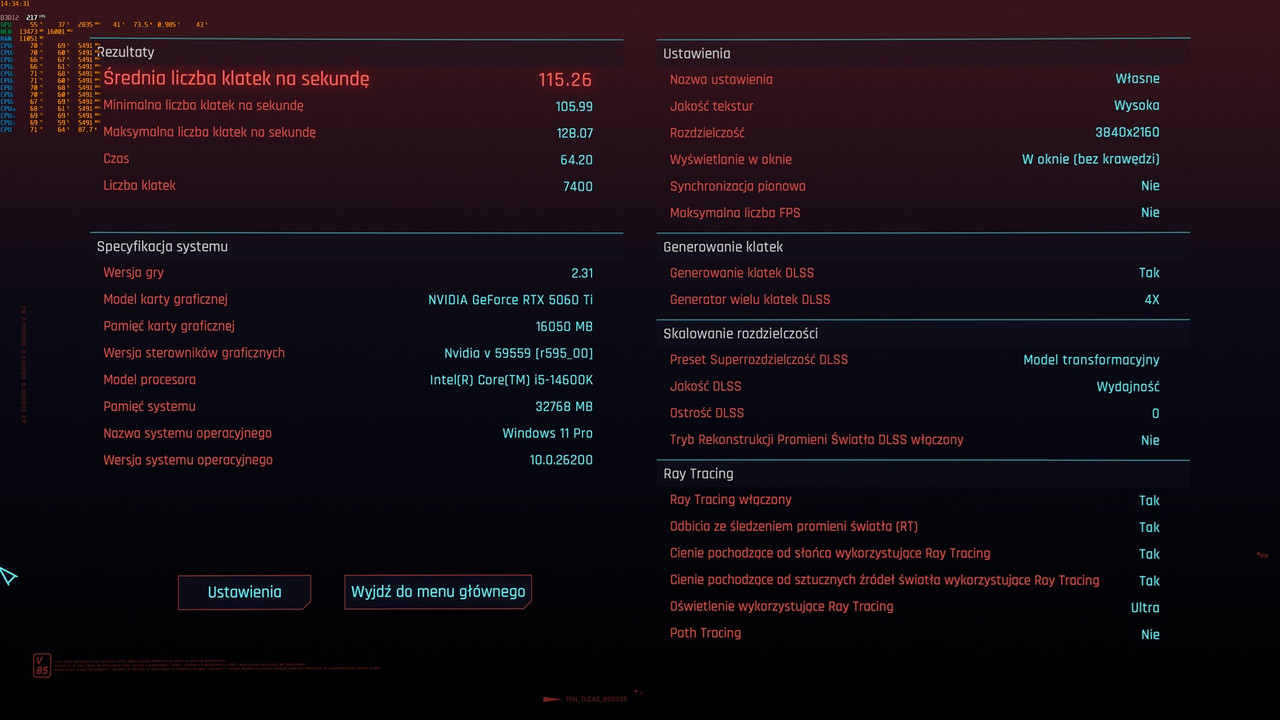Select GPU memory value 16050 MB

(564, 327)
